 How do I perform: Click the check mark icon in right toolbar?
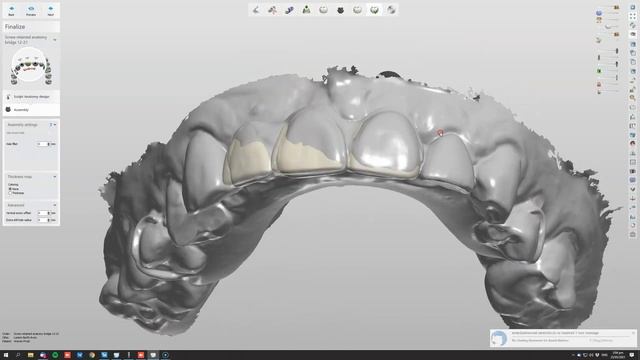click(x=633, y=189)
